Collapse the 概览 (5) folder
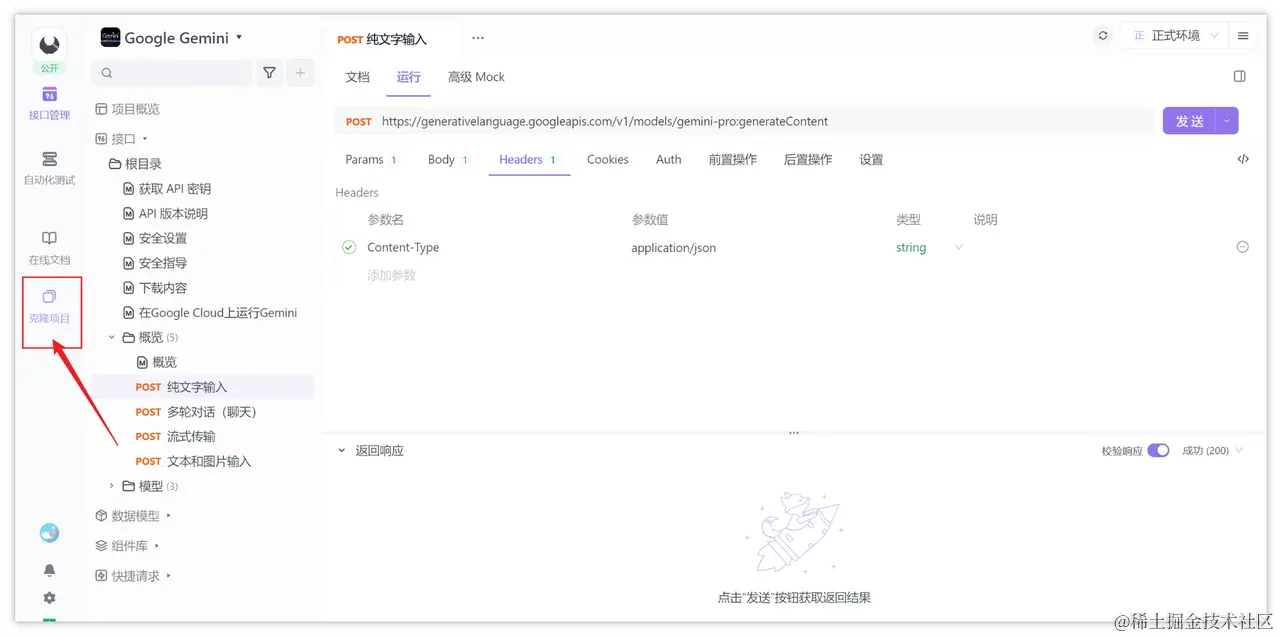Viewport: 1280px width, 638px height. [111, 337]
